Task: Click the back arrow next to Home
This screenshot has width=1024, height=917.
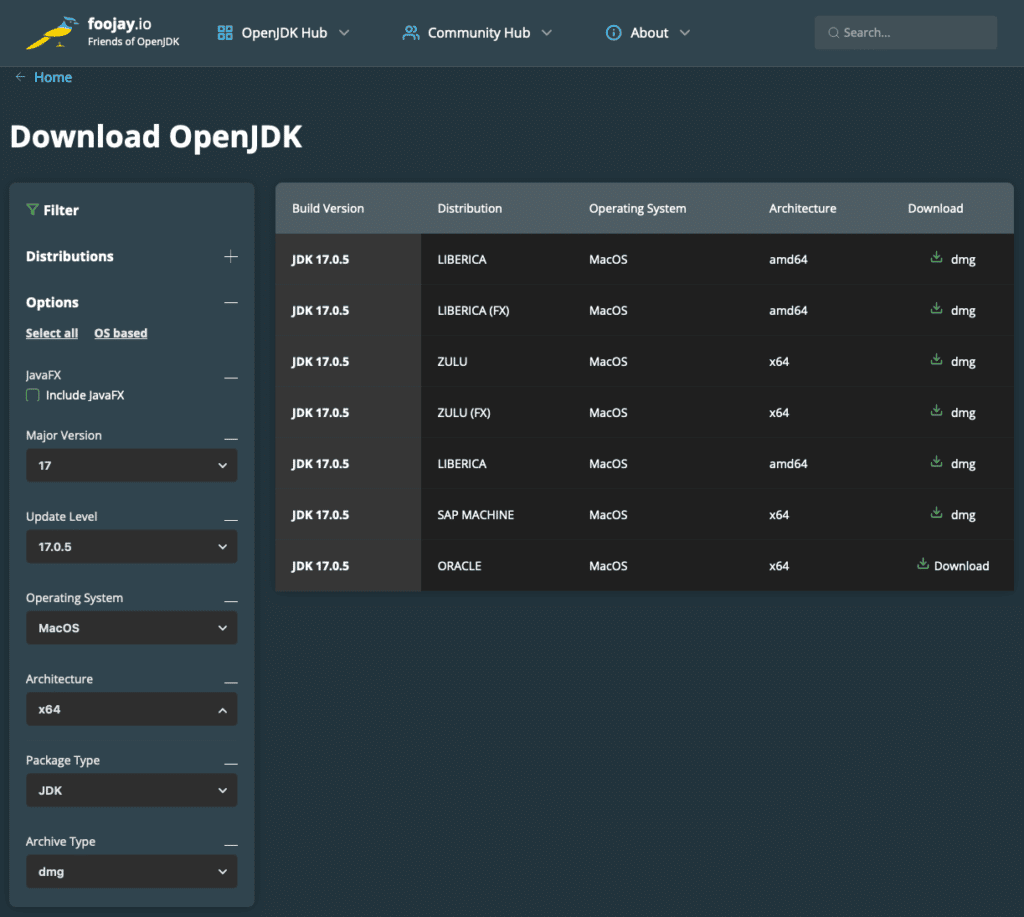Action: 20,77
